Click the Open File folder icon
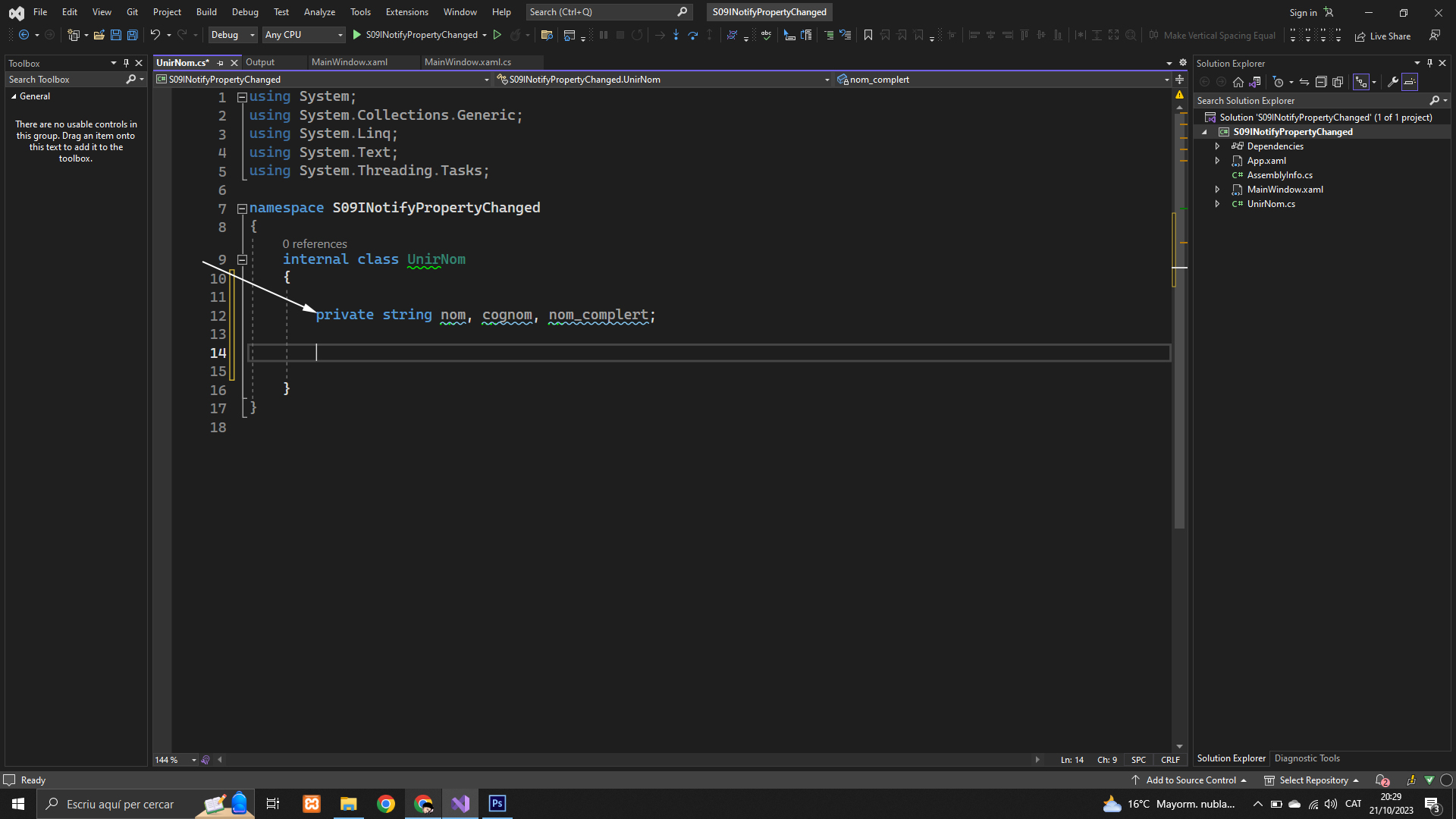 (99, 35)
